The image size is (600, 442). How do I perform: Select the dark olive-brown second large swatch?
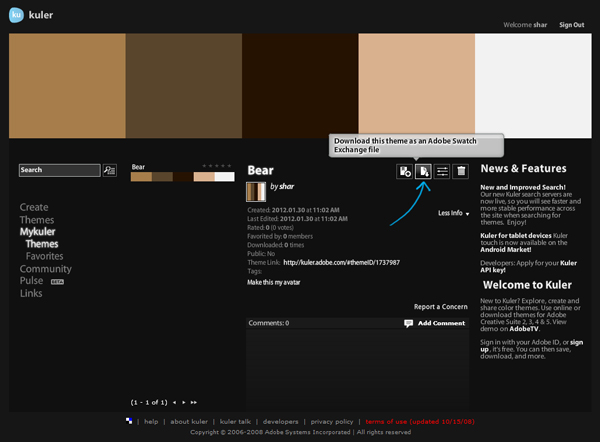tap(184, 86)
